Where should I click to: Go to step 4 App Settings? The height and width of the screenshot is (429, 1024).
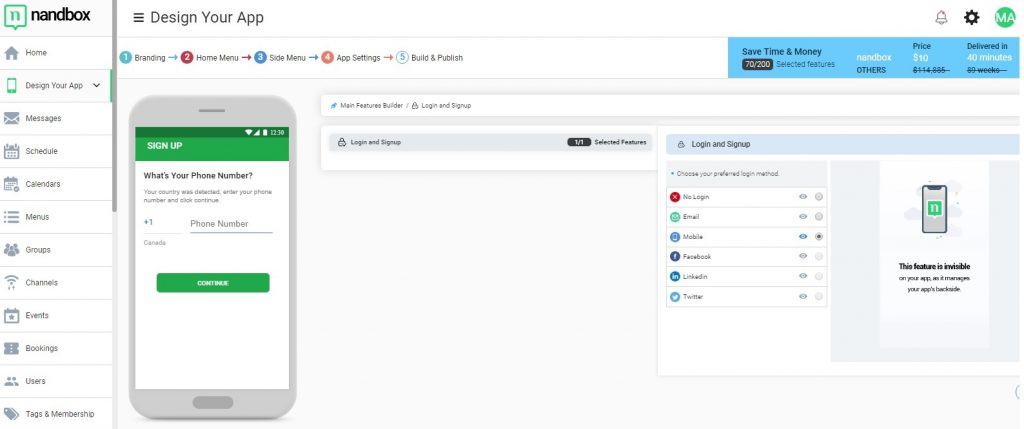pos(351,57)
